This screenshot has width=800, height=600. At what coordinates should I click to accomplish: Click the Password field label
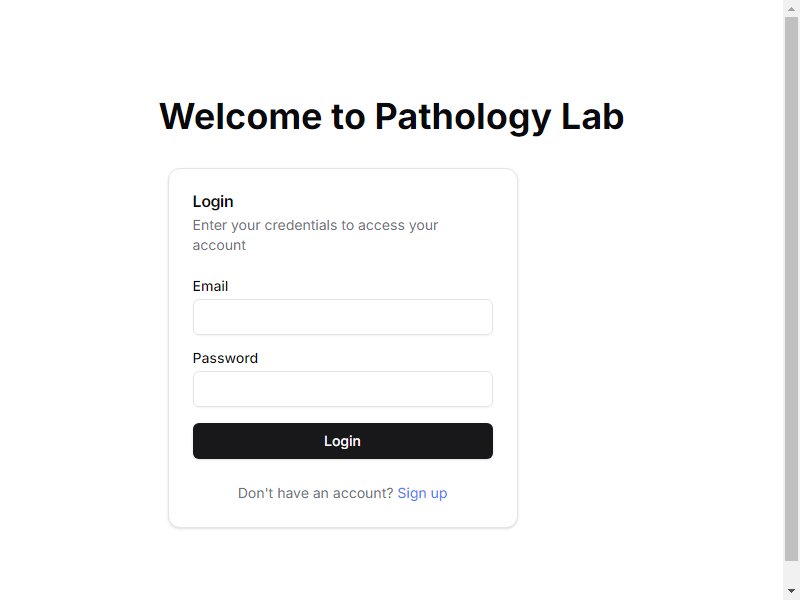click(x=225, y=358)
